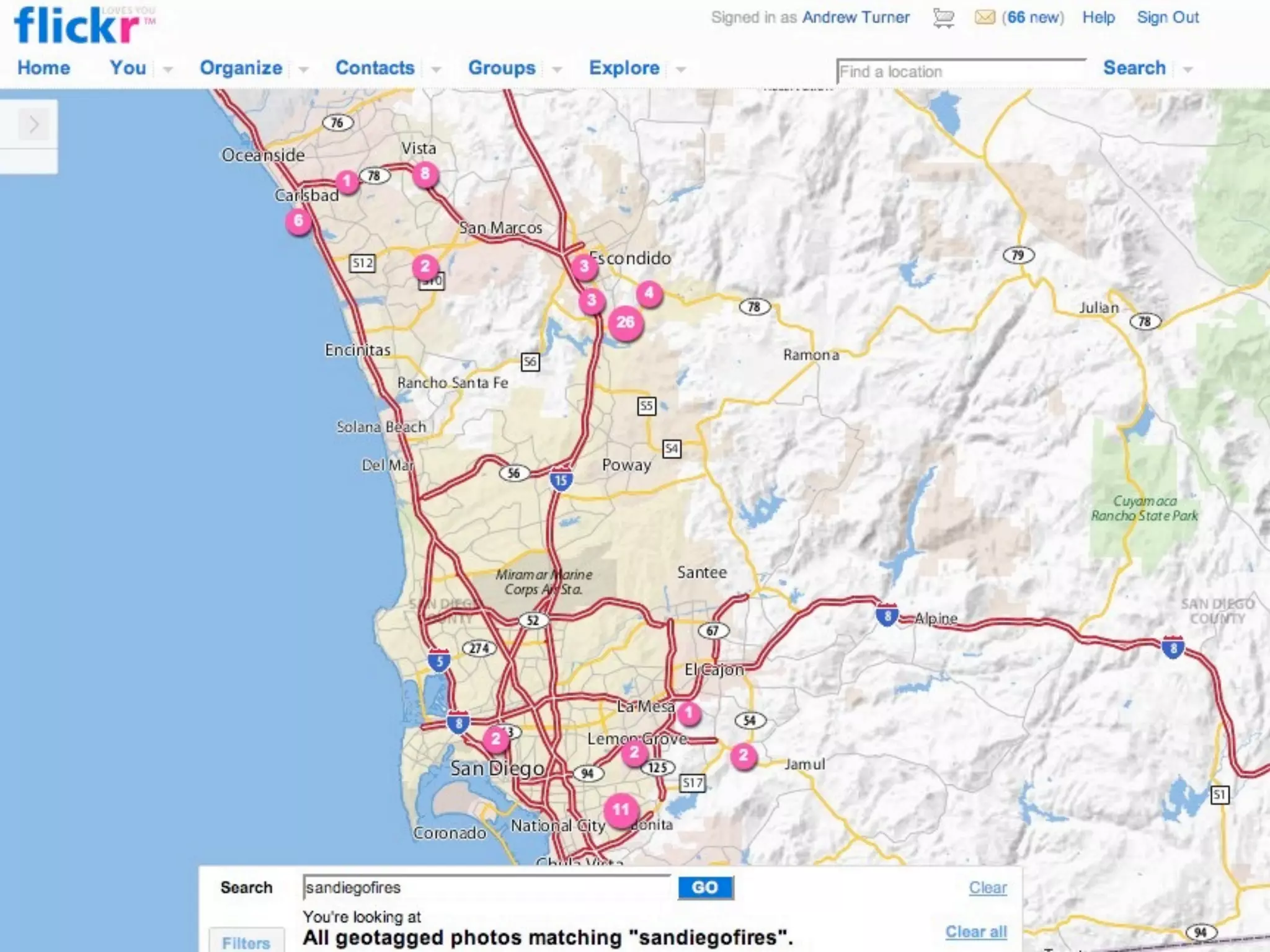
Task: Click the pink 11 photo cluster marker
Action: [621, 809]
